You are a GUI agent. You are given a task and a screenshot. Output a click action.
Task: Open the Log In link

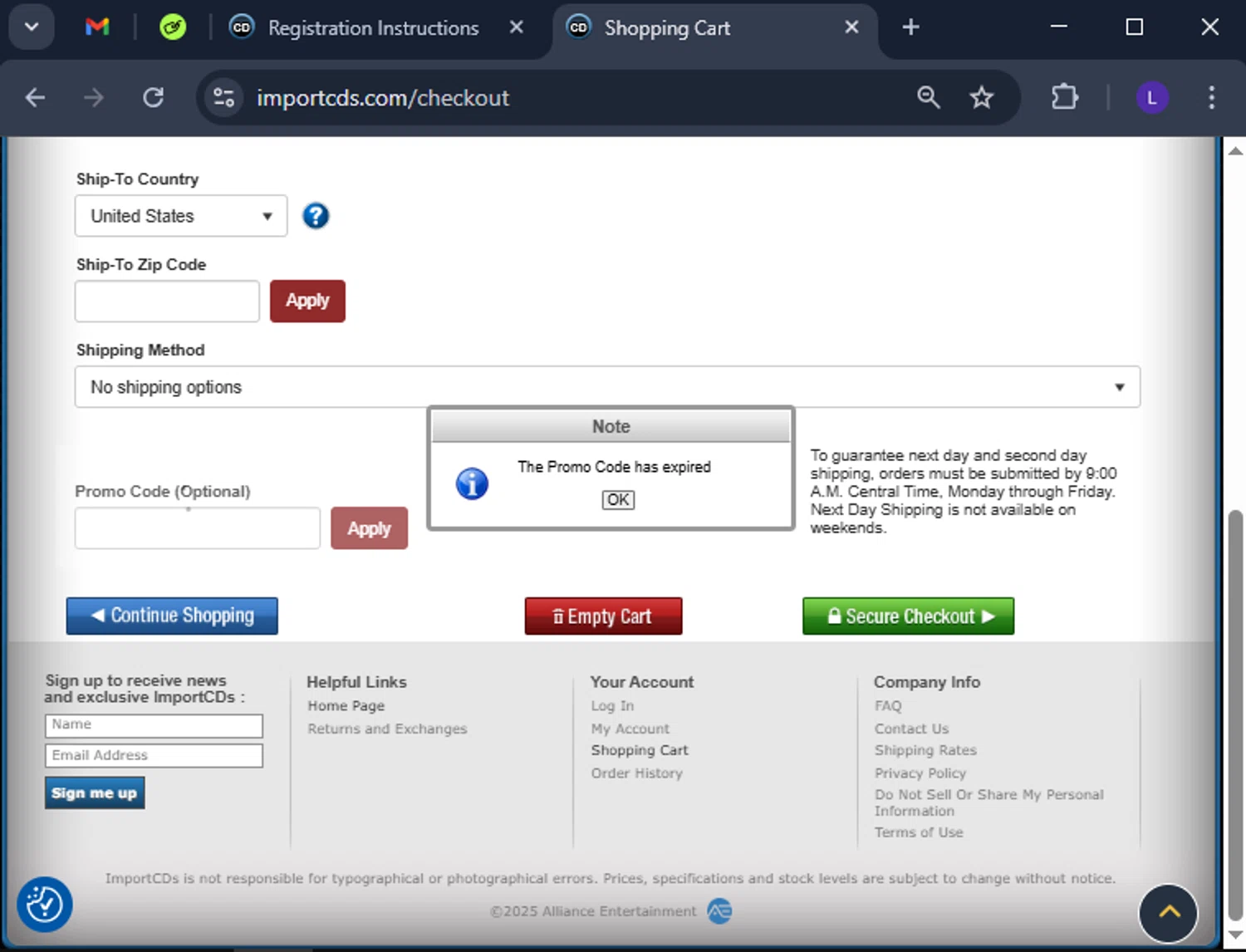(612, 706)
